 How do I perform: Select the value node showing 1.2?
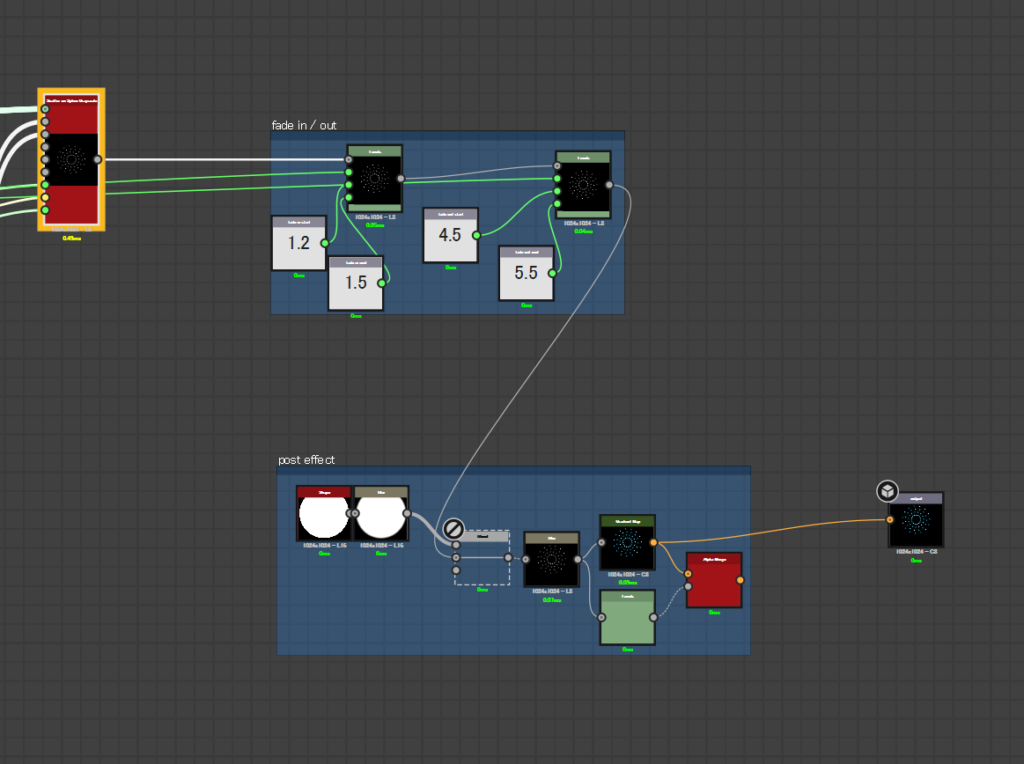coord(298,243)
